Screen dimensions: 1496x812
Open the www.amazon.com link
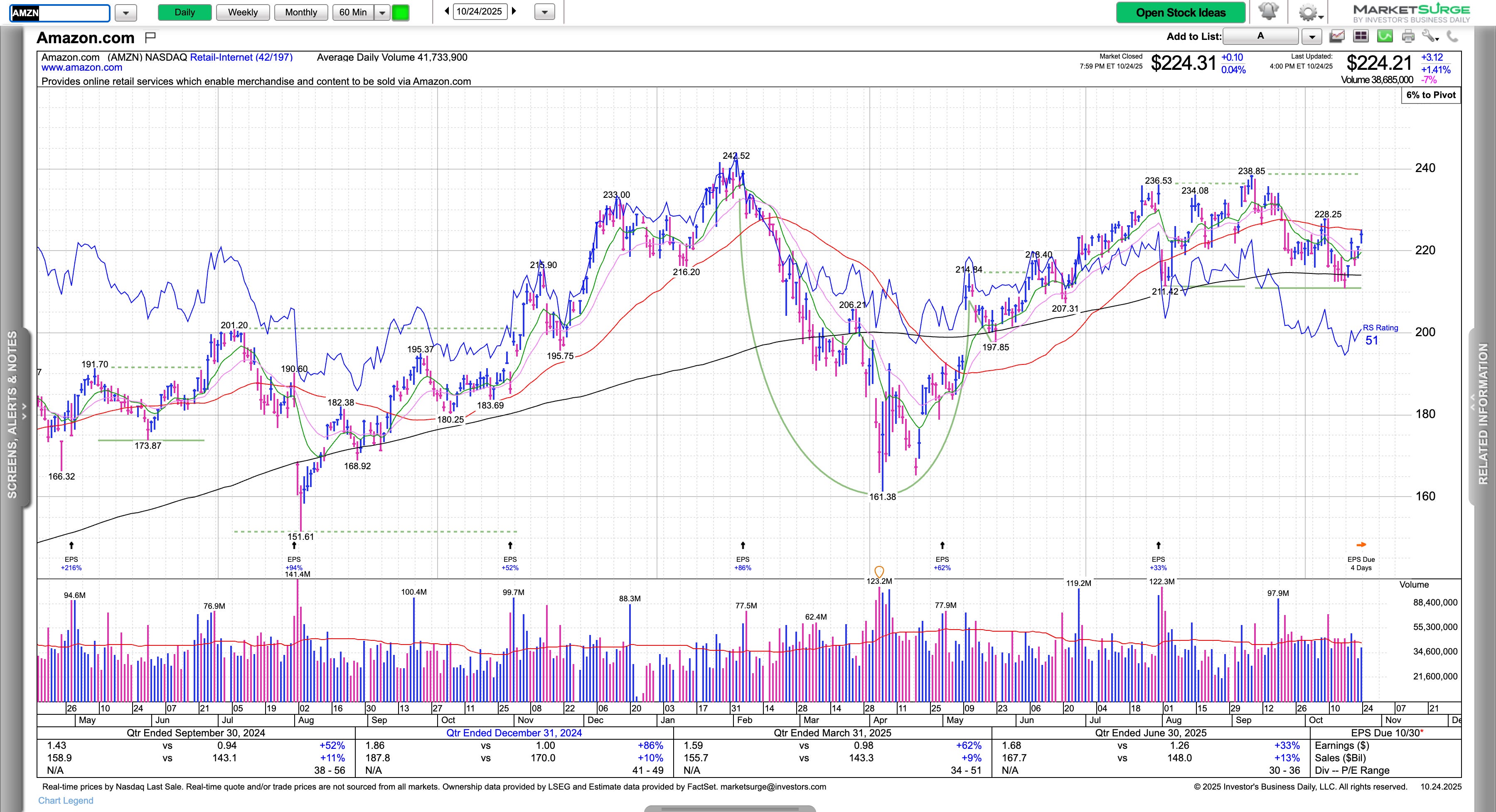[82, 67]
